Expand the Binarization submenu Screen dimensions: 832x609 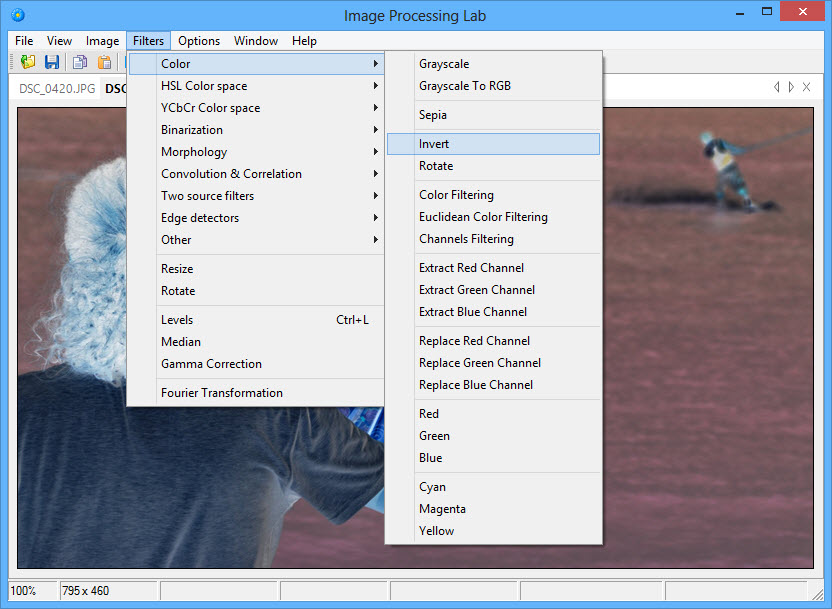click(256, 130)
